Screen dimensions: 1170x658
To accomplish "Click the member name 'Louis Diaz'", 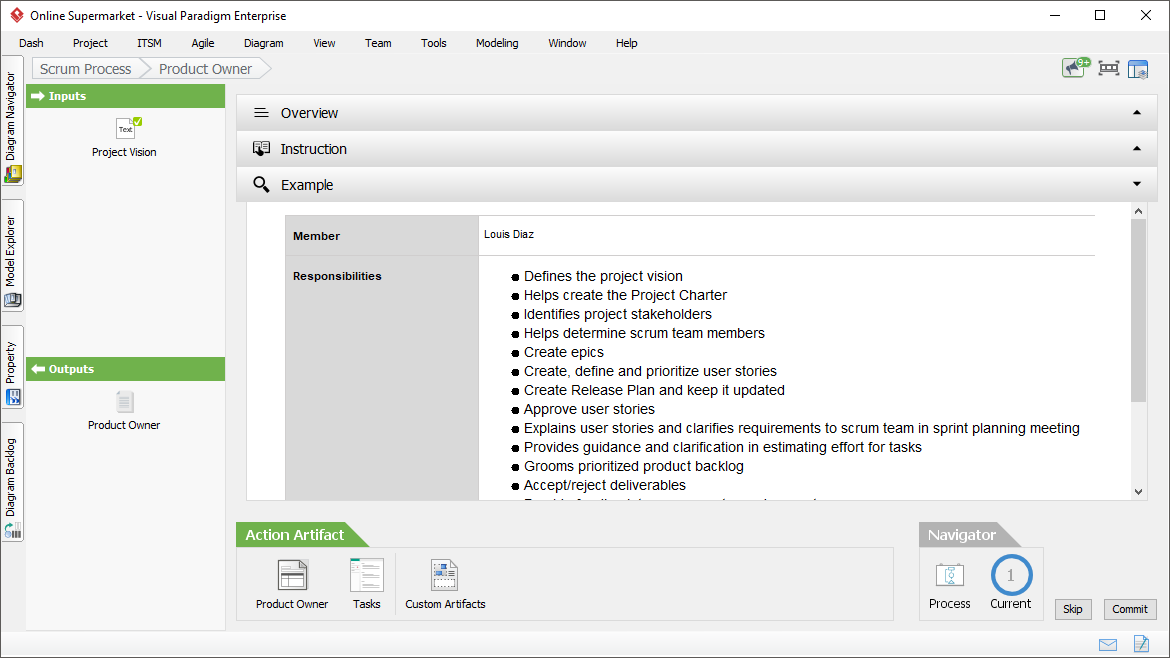I will point(509,234).
